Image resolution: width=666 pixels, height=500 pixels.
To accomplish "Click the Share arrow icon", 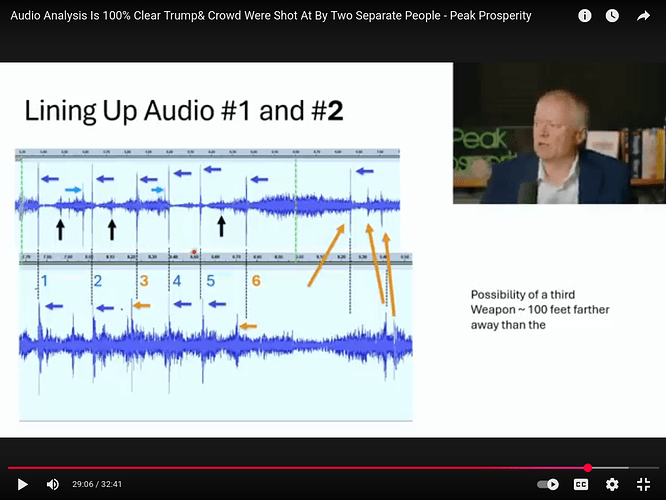I will point(643,16).
